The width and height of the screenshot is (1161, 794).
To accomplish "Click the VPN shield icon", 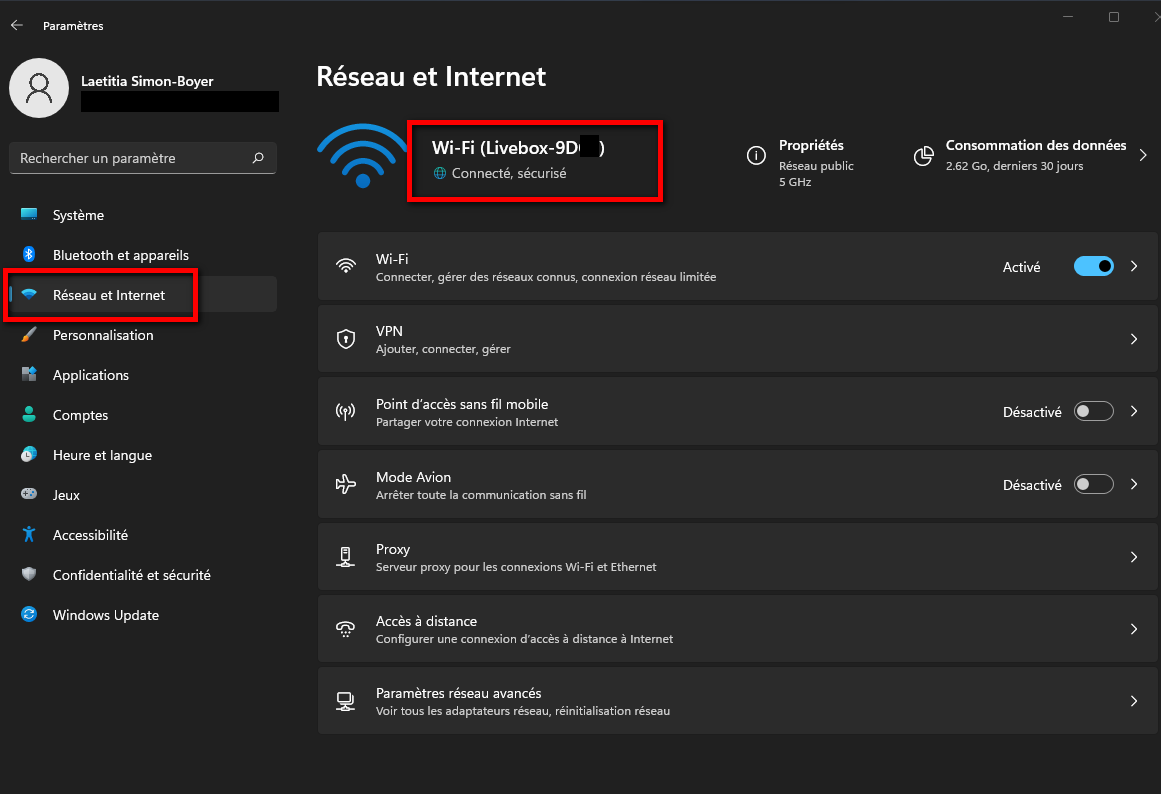I will click(346, 338).
